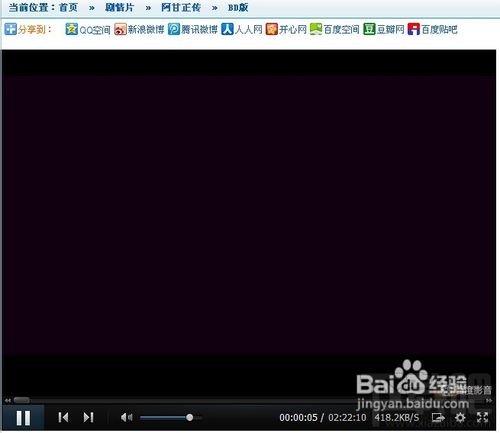Mute audio using the speaker icon
The image size is (500, 433).
coord(126,417)
